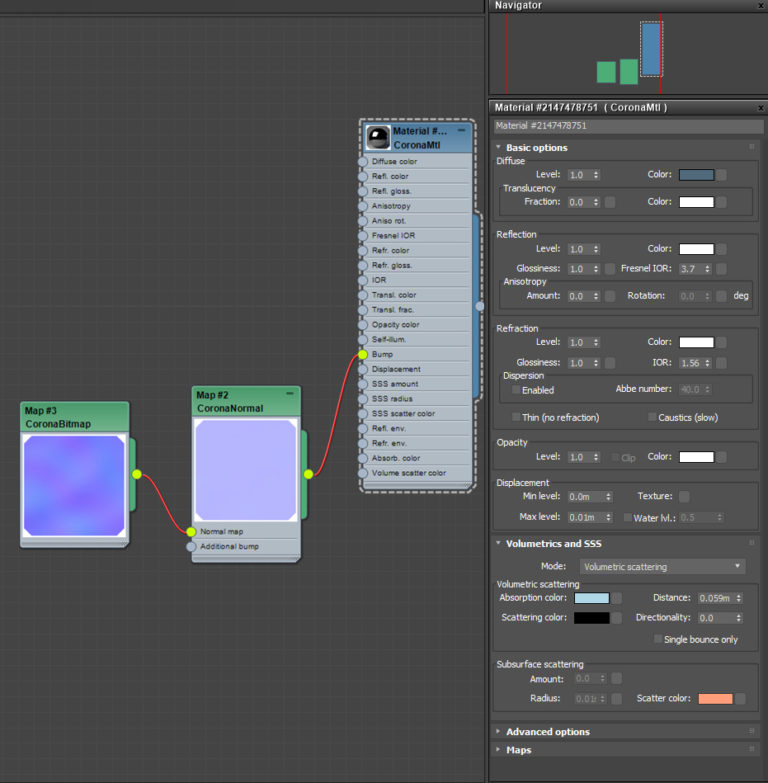The width and height of the screenshot is (768, 783).
Task: Click the Displacement Texture map button
Action: coord(684,496)
